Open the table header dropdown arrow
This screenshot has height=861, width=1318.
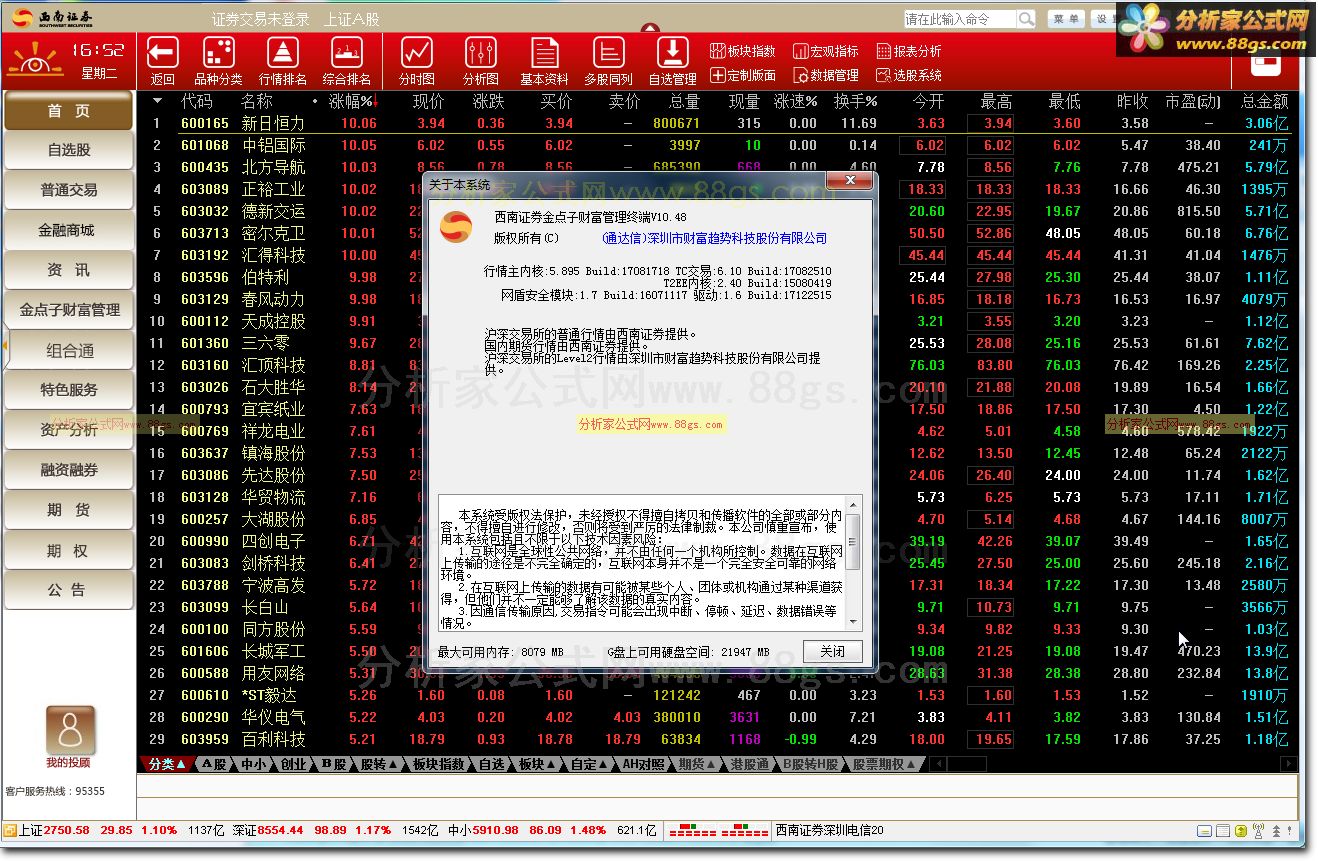click(157, 101)
